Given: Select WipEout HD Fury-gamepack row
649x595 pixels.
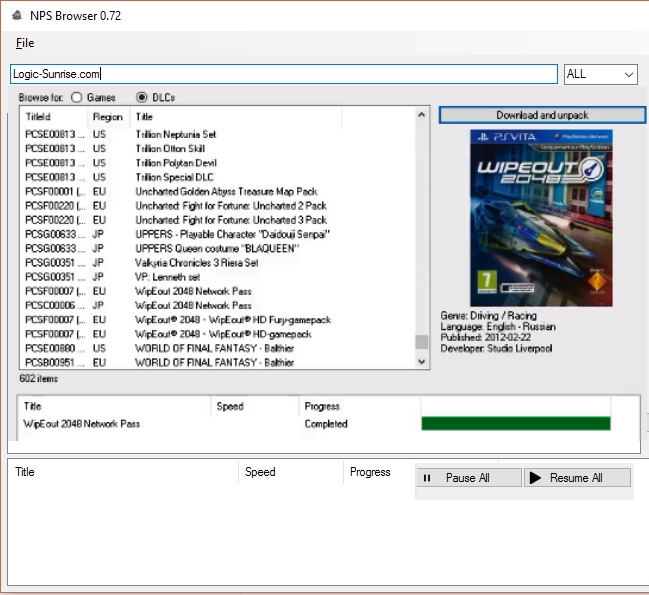Looking at the screenshot, I should coord(218,320).
